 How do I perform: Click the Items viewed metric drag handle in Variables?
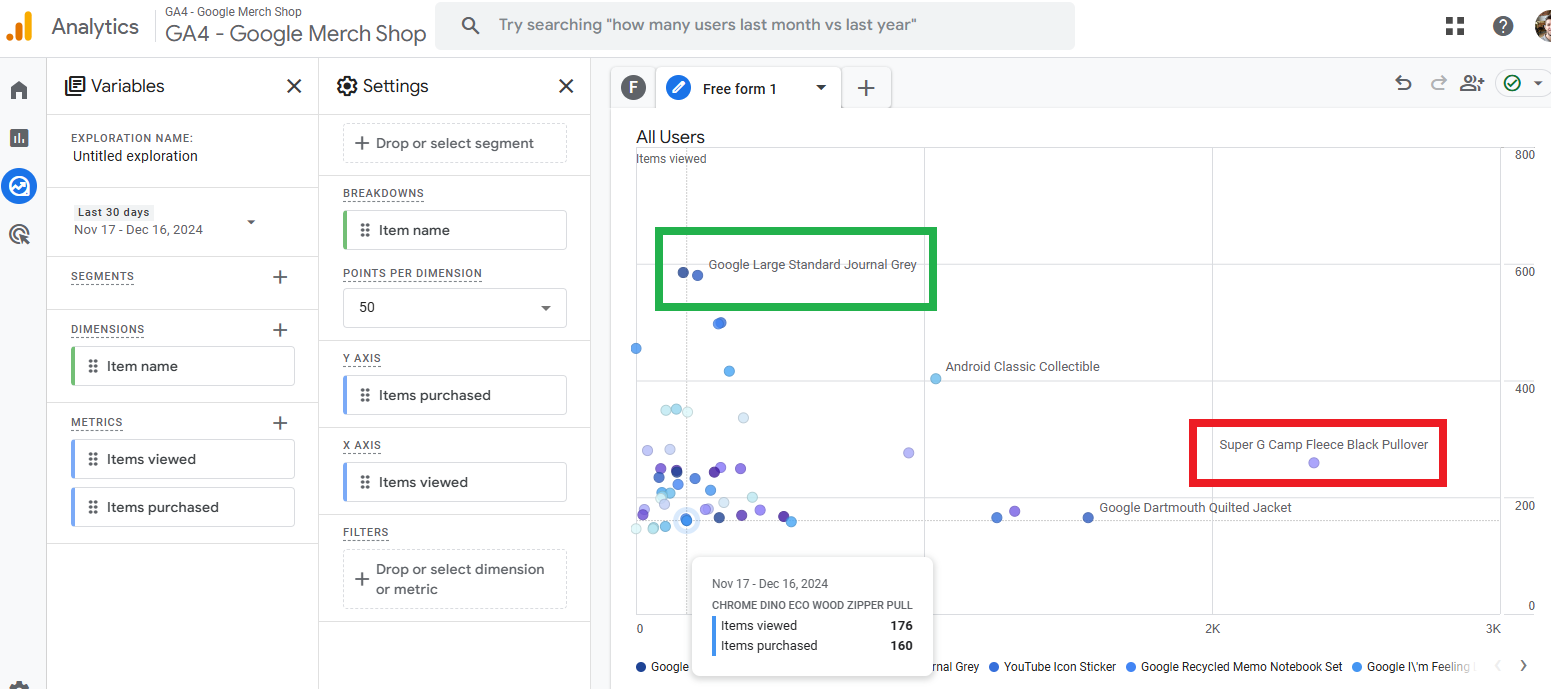pos(93,459)
